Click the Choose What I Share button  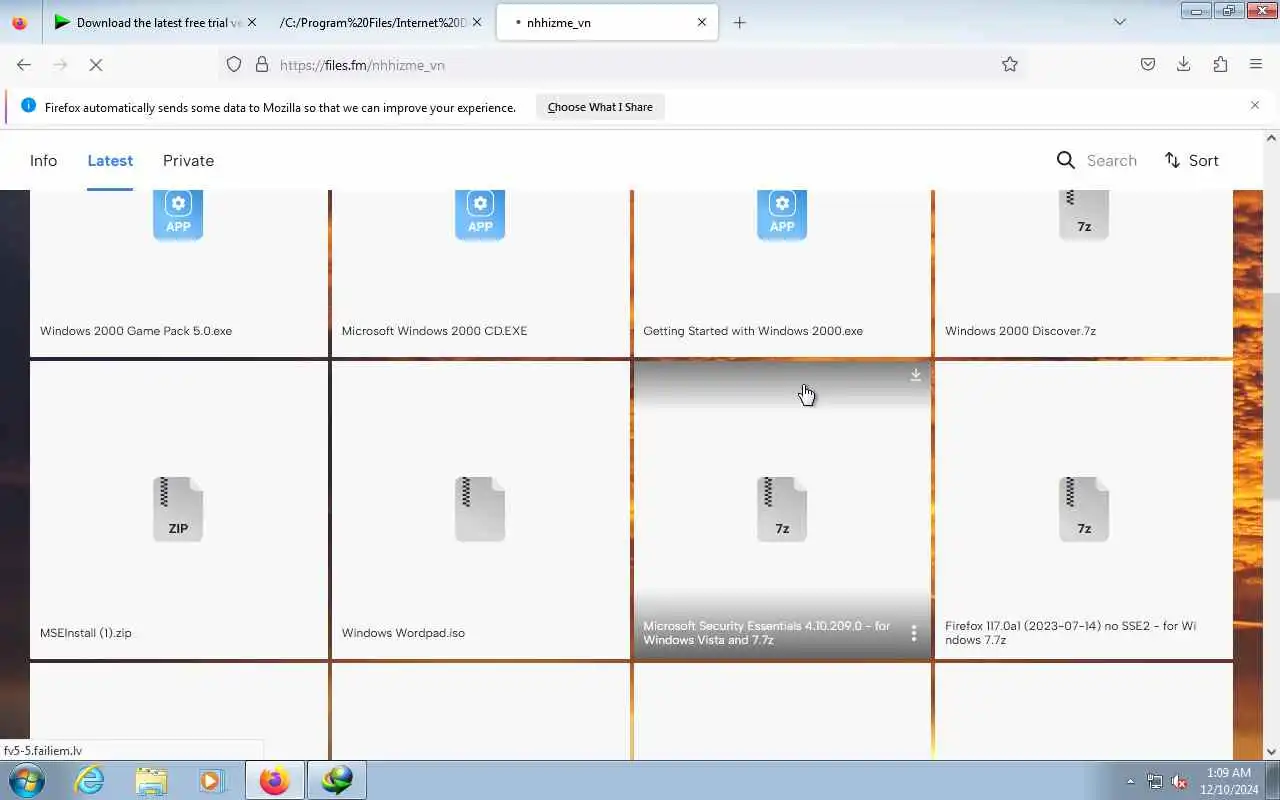tap(600, 107)
